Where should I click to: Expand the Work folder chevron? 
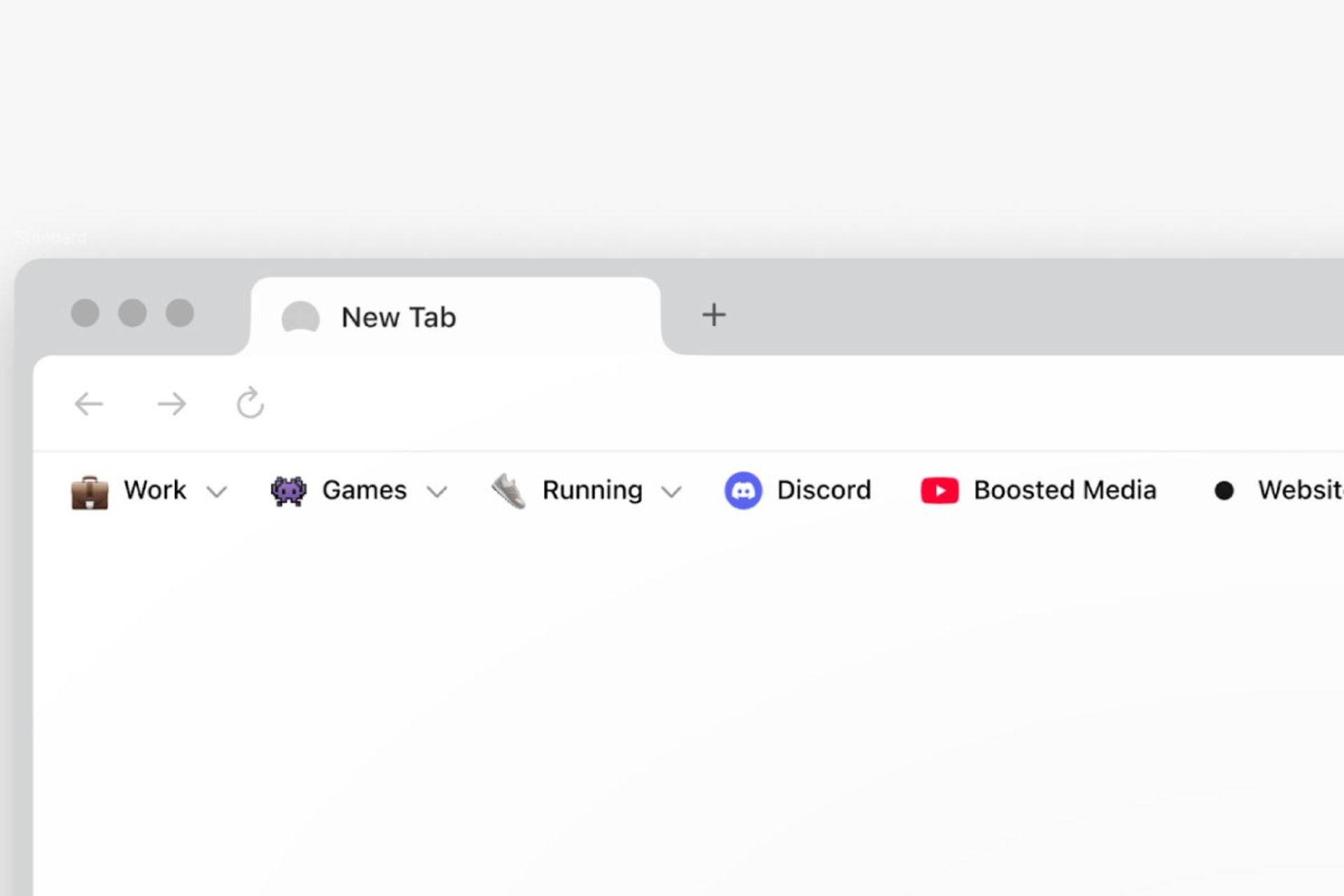(x=217, y=493)
